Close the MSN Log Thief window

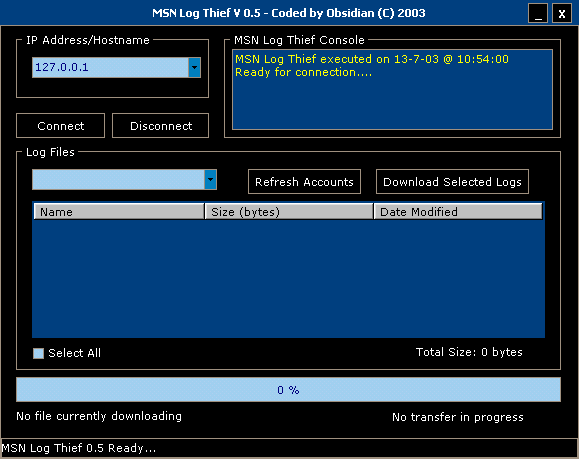[x=562, y=13]
